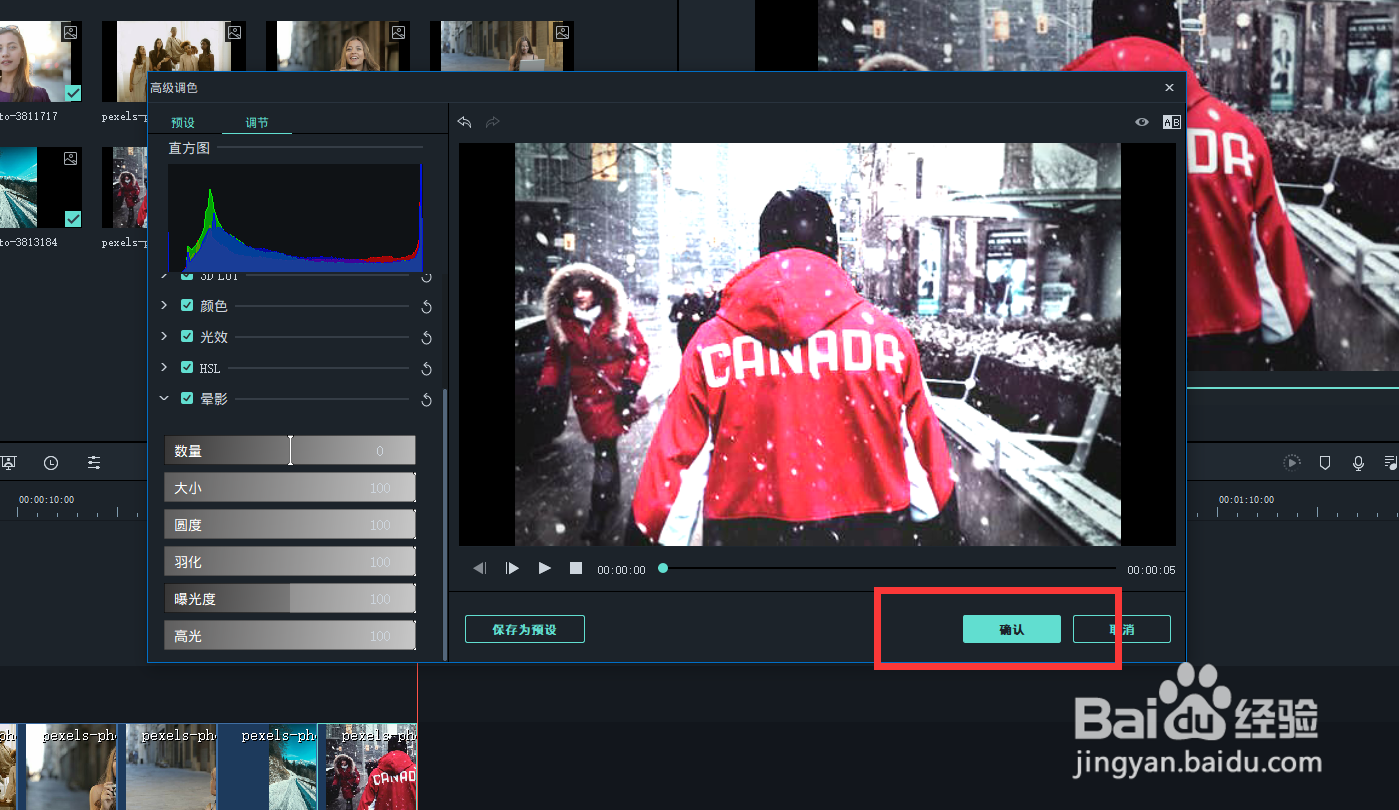This screenshot has height=810, width=1399.
Task: Select the woman in purple media thumbnail
Action: pos(41,62)
